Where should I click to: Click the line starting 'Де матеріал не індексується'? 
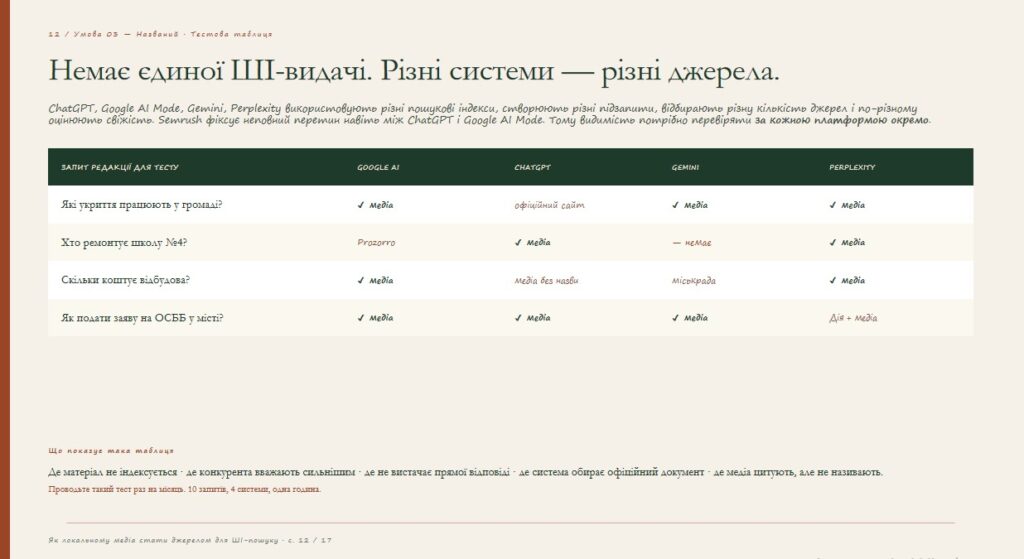(466, 471)
